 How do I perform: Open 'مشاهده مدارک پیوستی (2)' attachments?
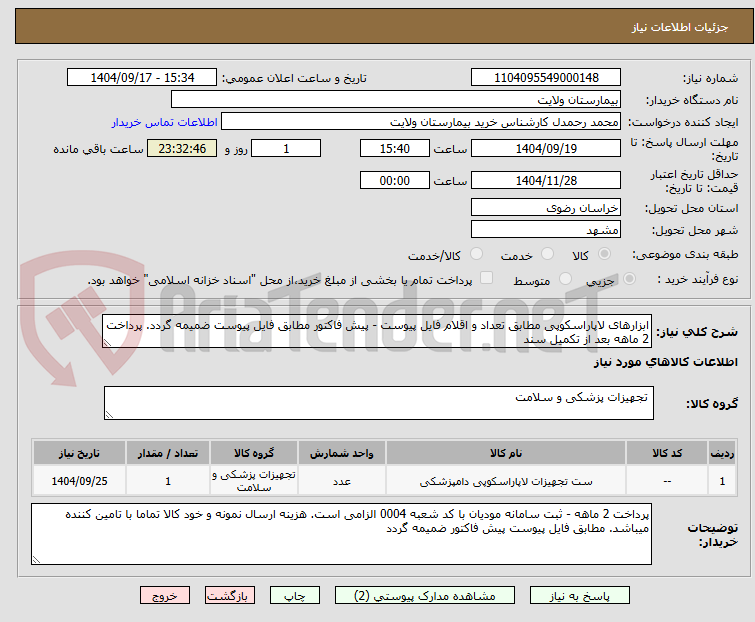(425, 596)
